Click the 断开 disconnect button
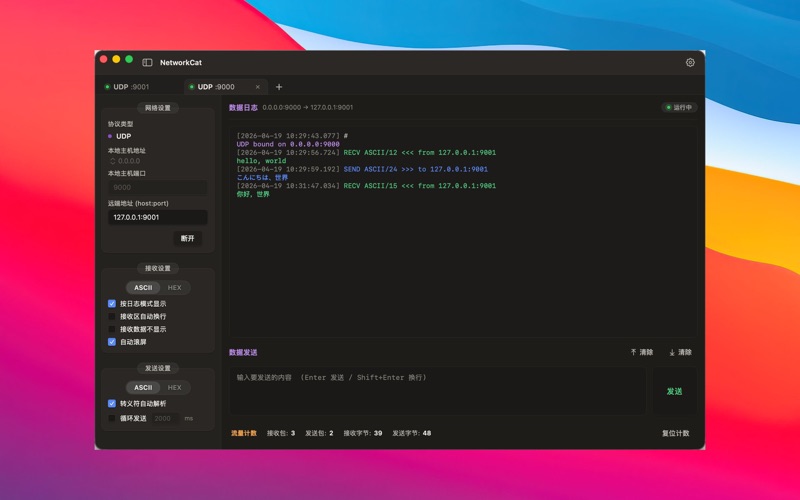The image size is (800, 500). (x=187, y=238)
